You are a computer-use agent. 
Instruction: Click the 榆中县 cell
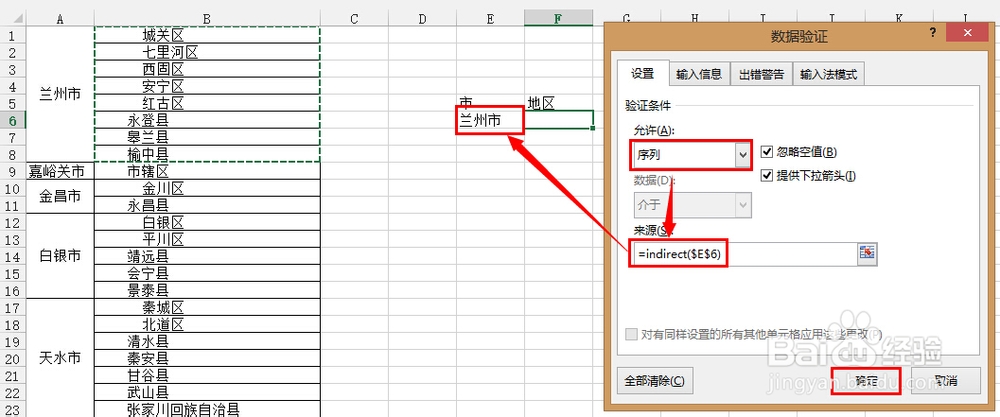pyautogui.click(x=207, y=154)
